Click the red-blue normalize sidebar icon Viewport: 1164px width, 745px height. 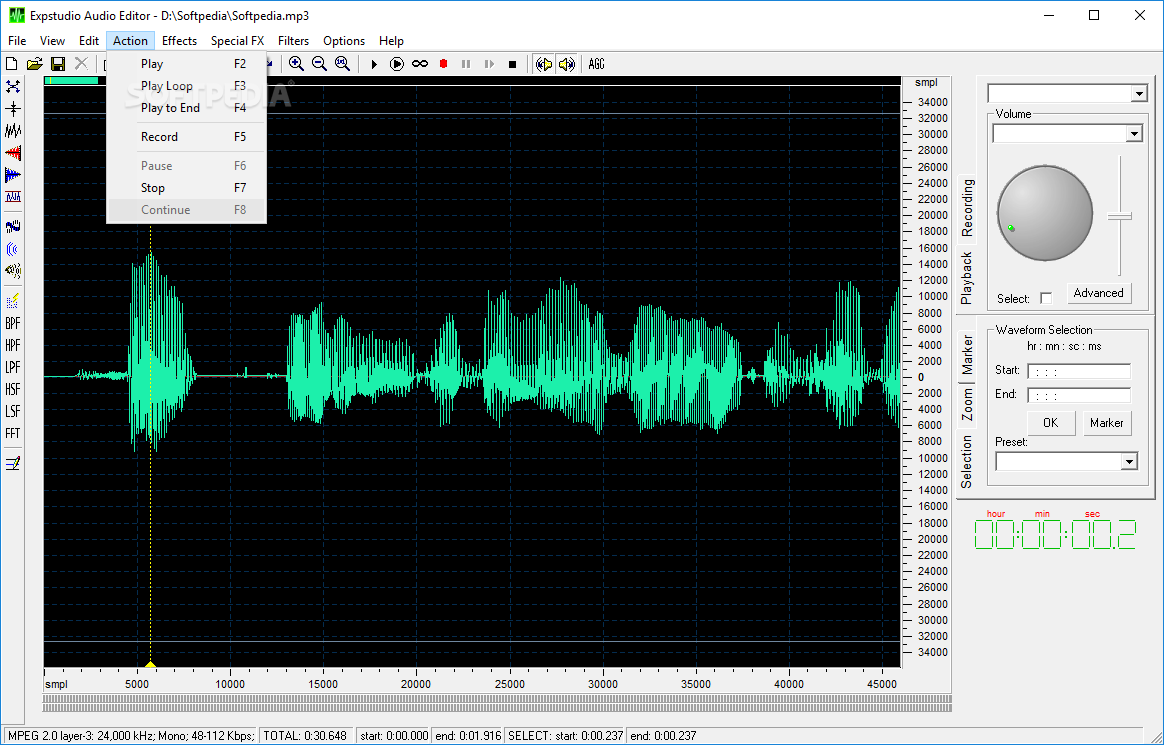coord(13,197)
